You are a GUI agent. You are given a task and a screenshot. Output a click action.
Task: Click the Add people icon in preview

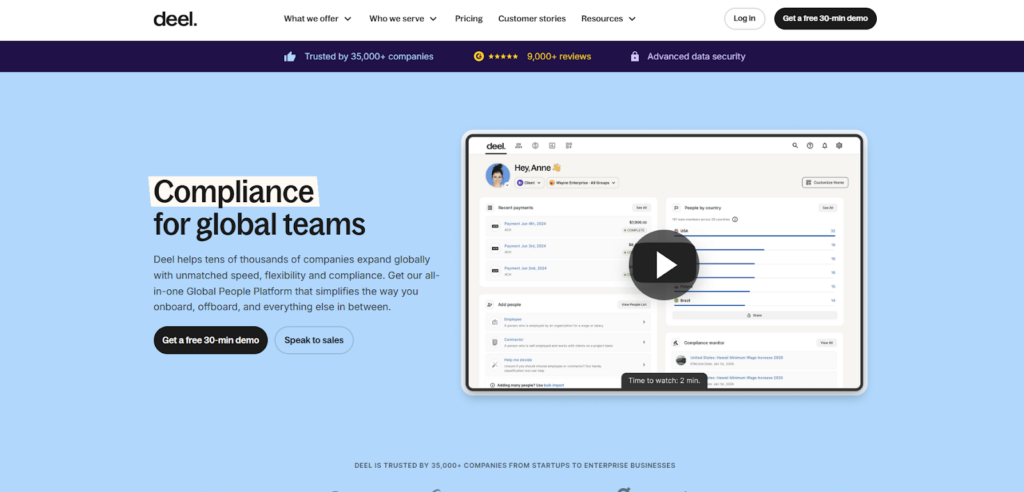point(490,304)
